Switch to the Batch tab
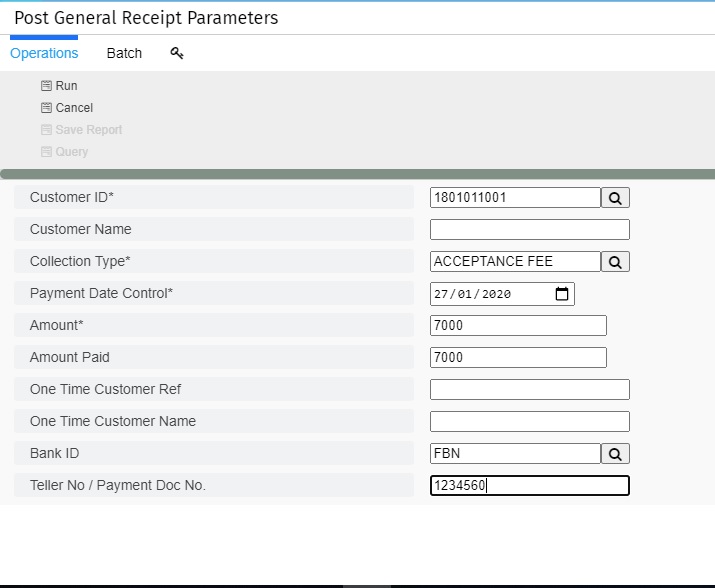The height and width of the screenshot is (588, 715). click(x=124, y=53)
